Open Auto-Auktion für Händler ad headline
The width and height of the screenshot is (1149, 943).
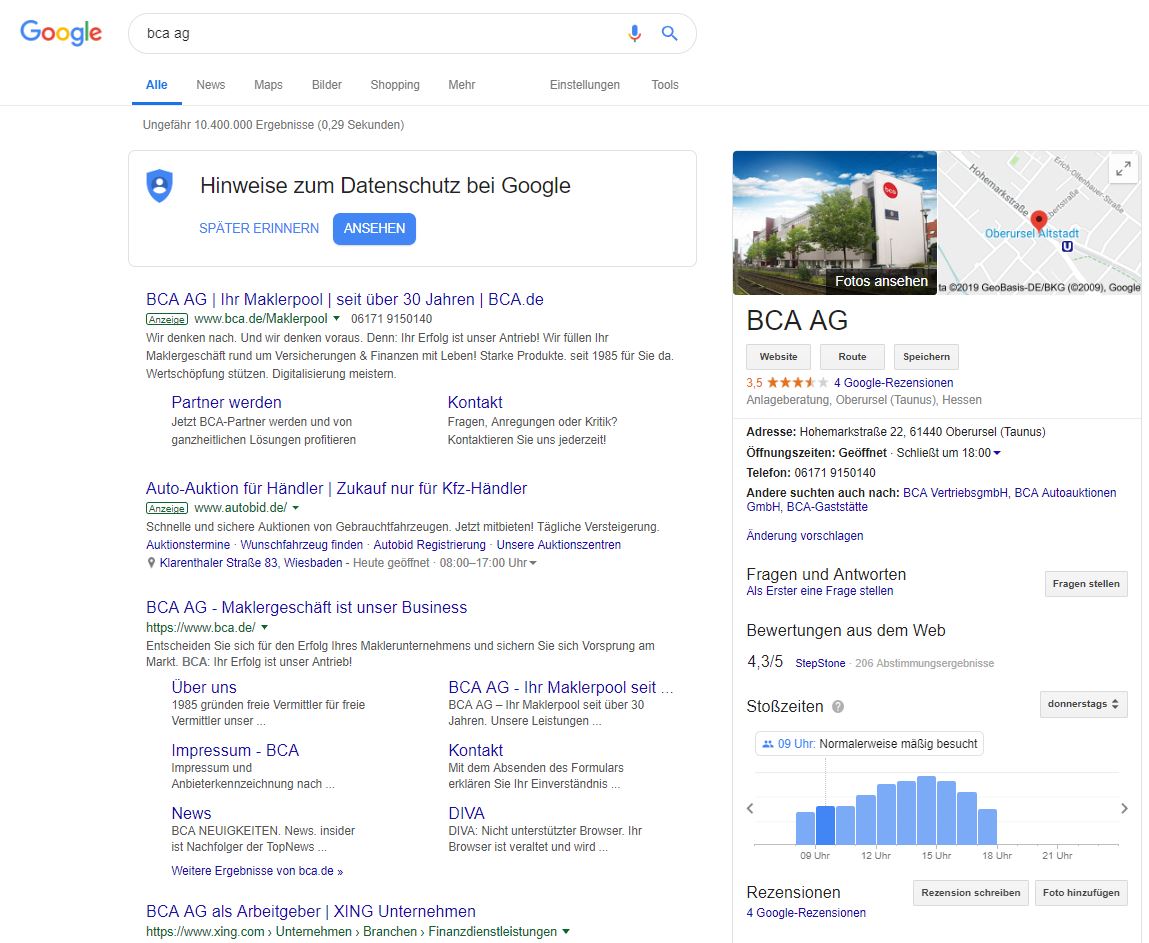coord(336,489)
